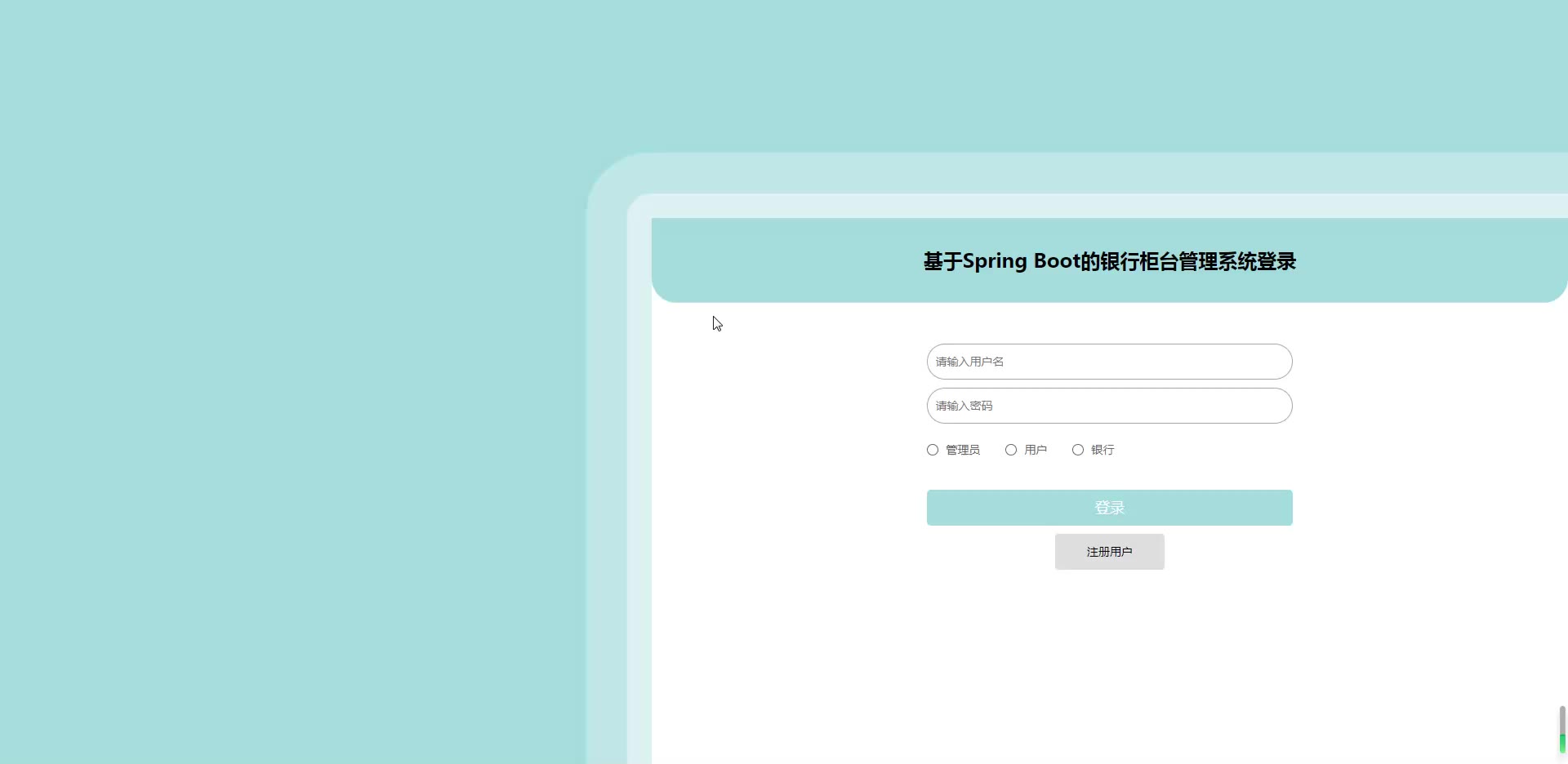Click the username input field
Screen dimensions: 1568x764
click(x=1109, y=362)
